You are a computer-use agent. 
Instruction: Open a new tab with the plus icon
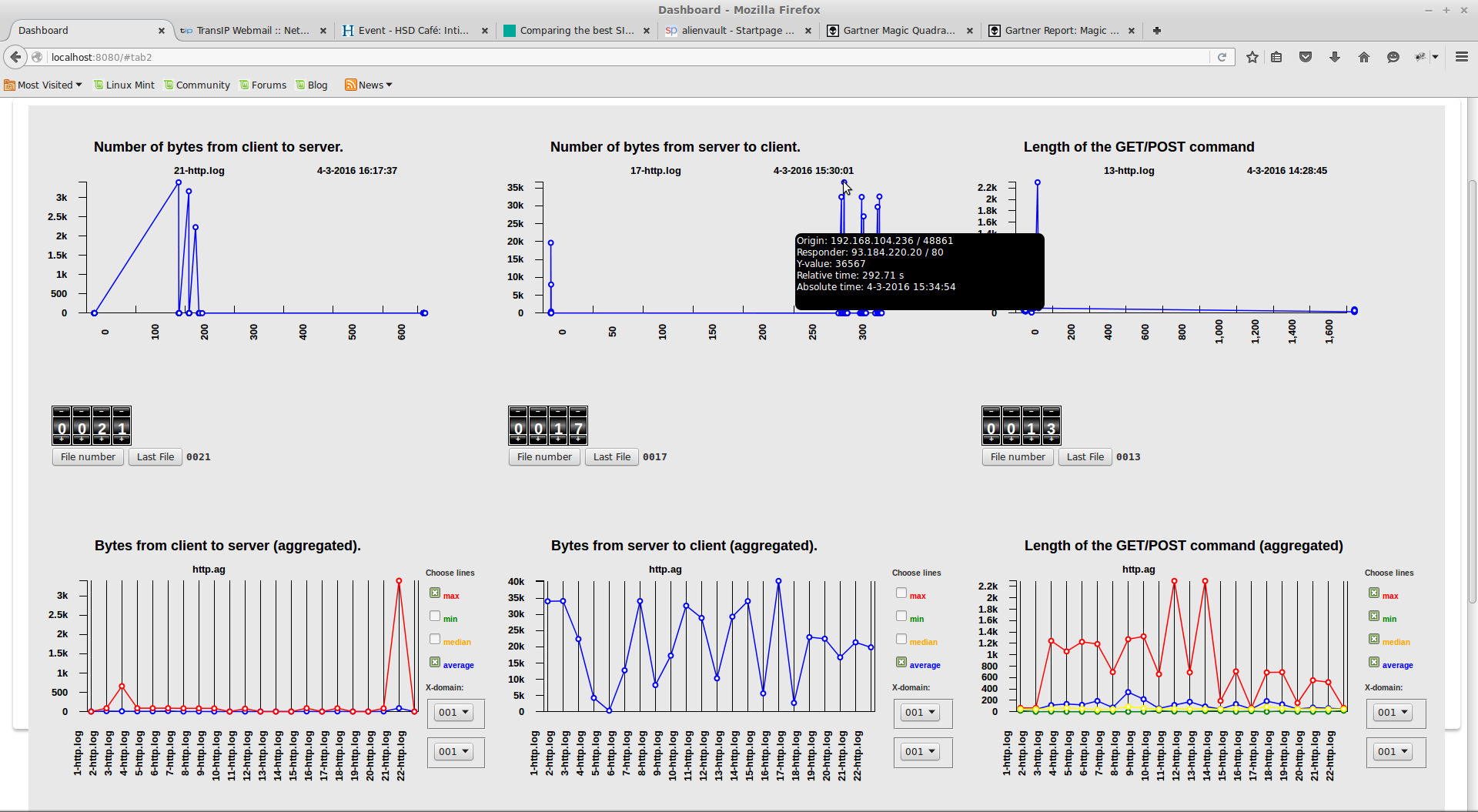1156,31
